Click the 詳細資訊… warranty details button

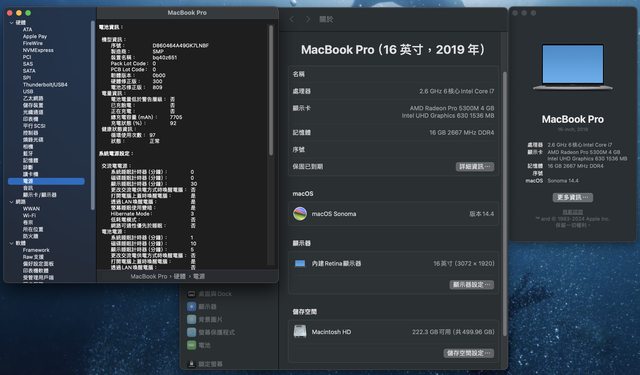(x=475, y=166)
